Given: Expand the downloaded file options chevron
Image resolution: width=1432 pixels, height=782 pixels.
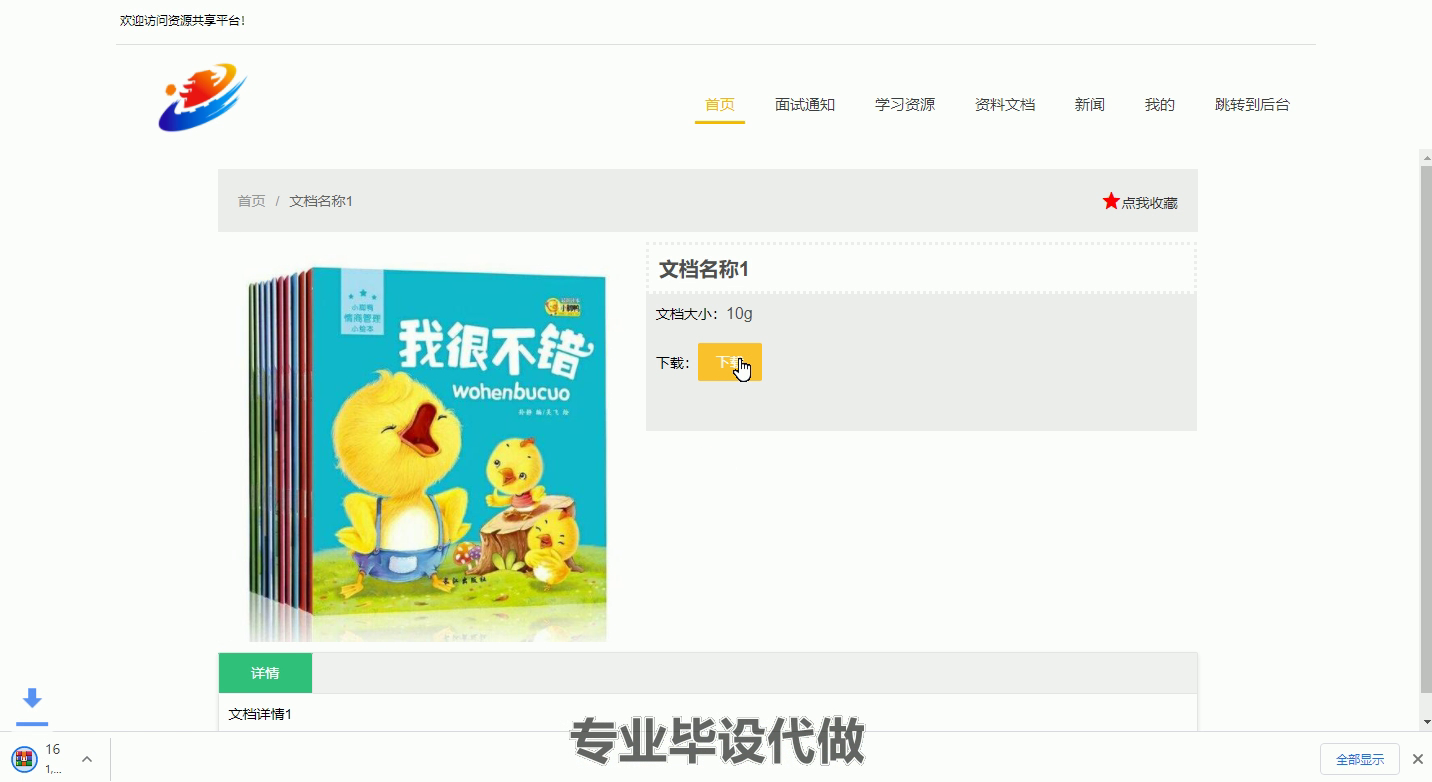Looking at the screenshot, I should coord(87,759).
